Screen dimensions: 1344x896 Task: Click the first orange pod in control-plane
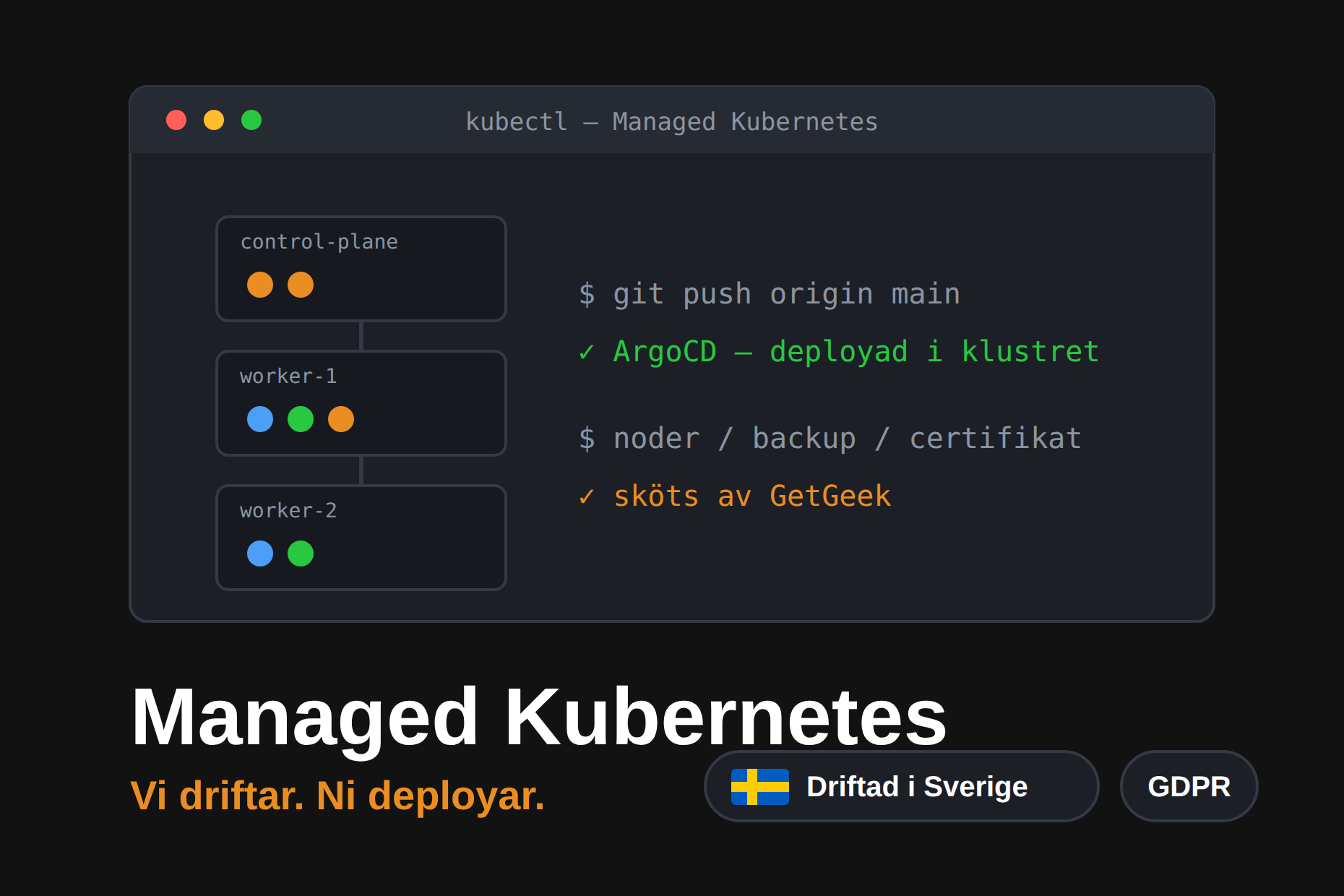pos(260,285)
